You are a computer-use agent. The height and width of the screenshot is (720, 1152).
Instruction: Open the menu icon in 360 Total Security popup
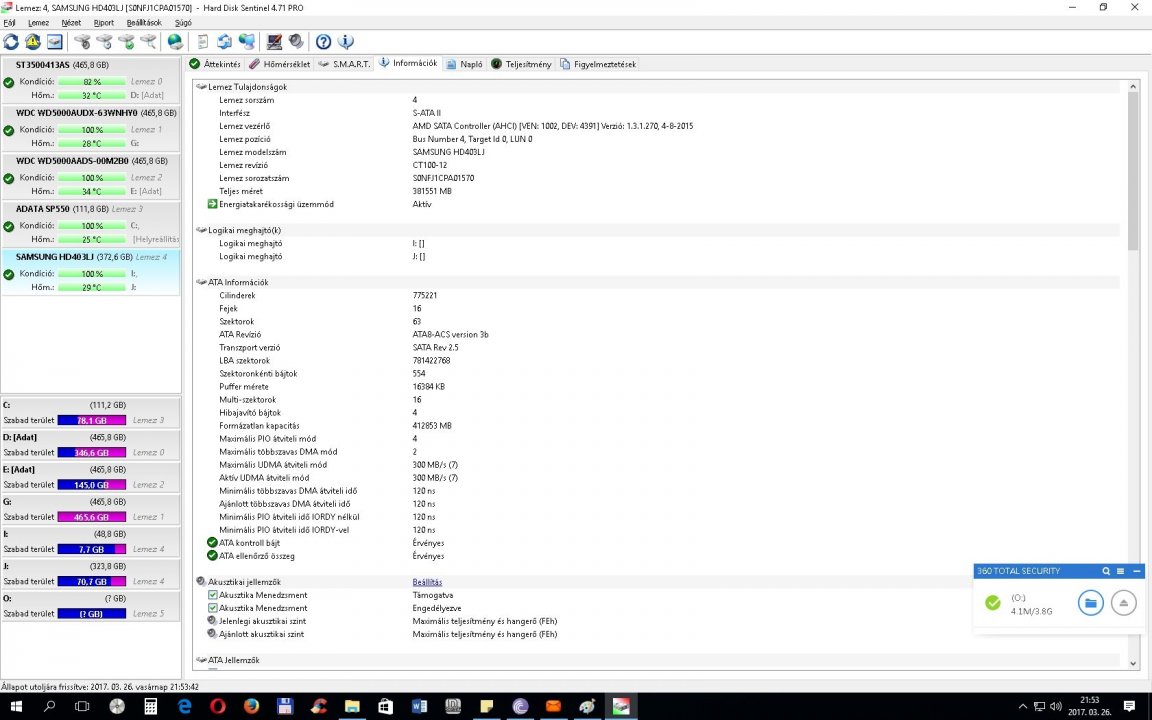(1120, 571)
